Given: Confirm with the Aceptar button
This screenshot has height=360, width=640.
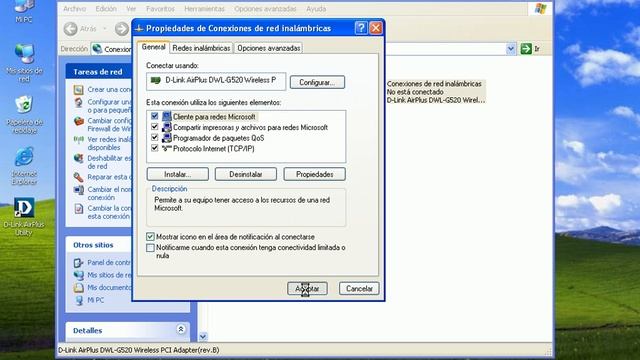Looking at the screenshot, I should [307, 289].
